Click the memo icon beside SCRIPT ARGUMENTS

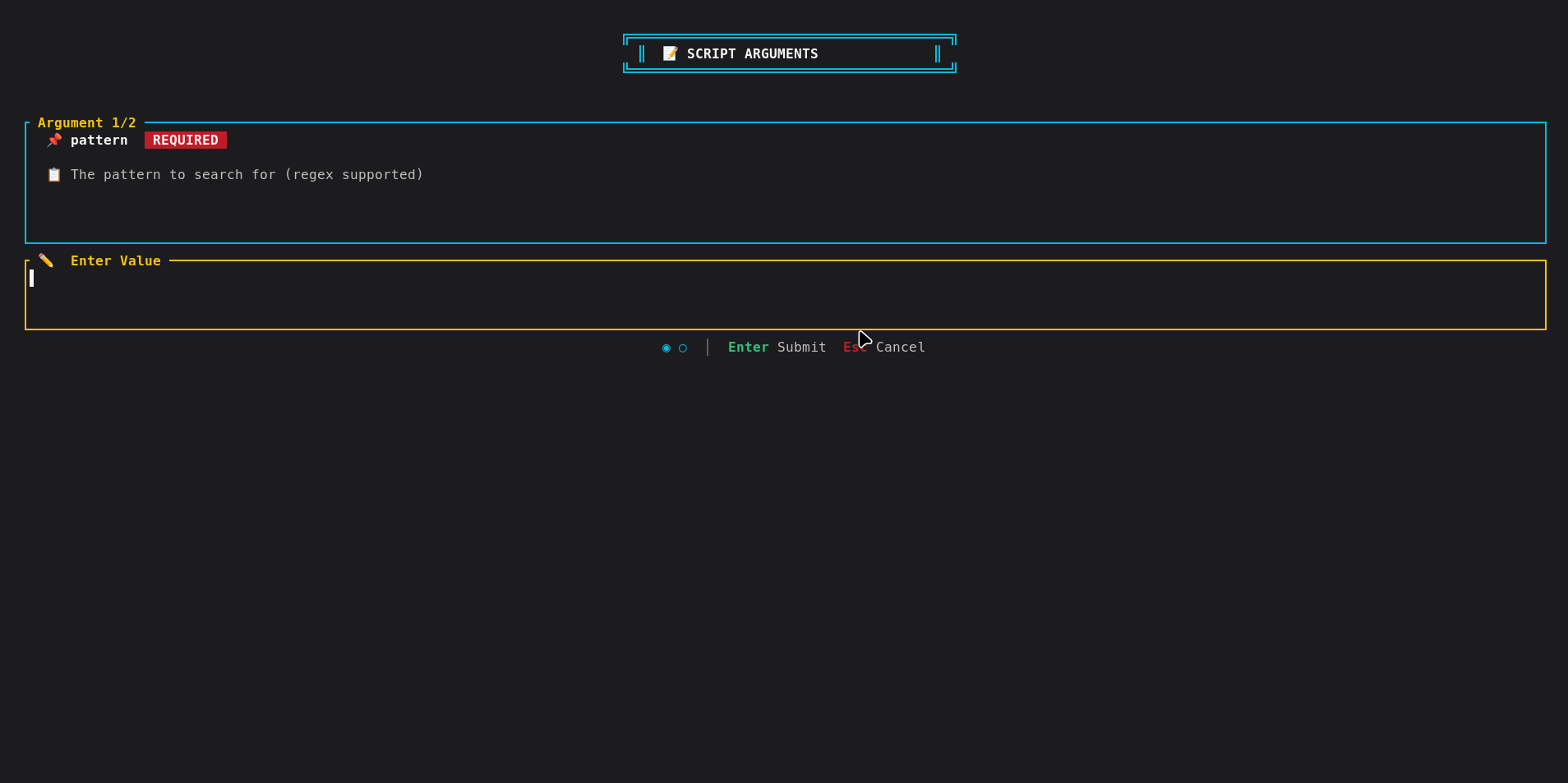point(670,53)
